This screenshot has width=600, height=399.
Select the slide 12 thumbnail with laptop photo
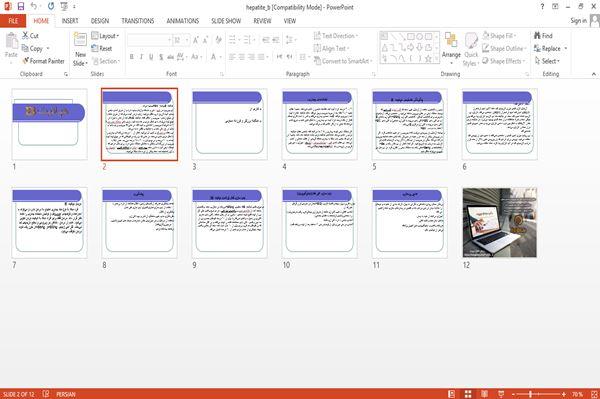500,223
